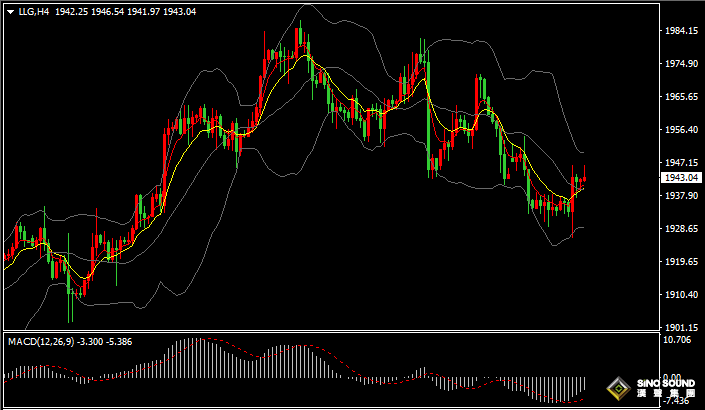Click the divider between chart and MACD panel
This screenshot has width=705, height=410.
click(330, 333)
